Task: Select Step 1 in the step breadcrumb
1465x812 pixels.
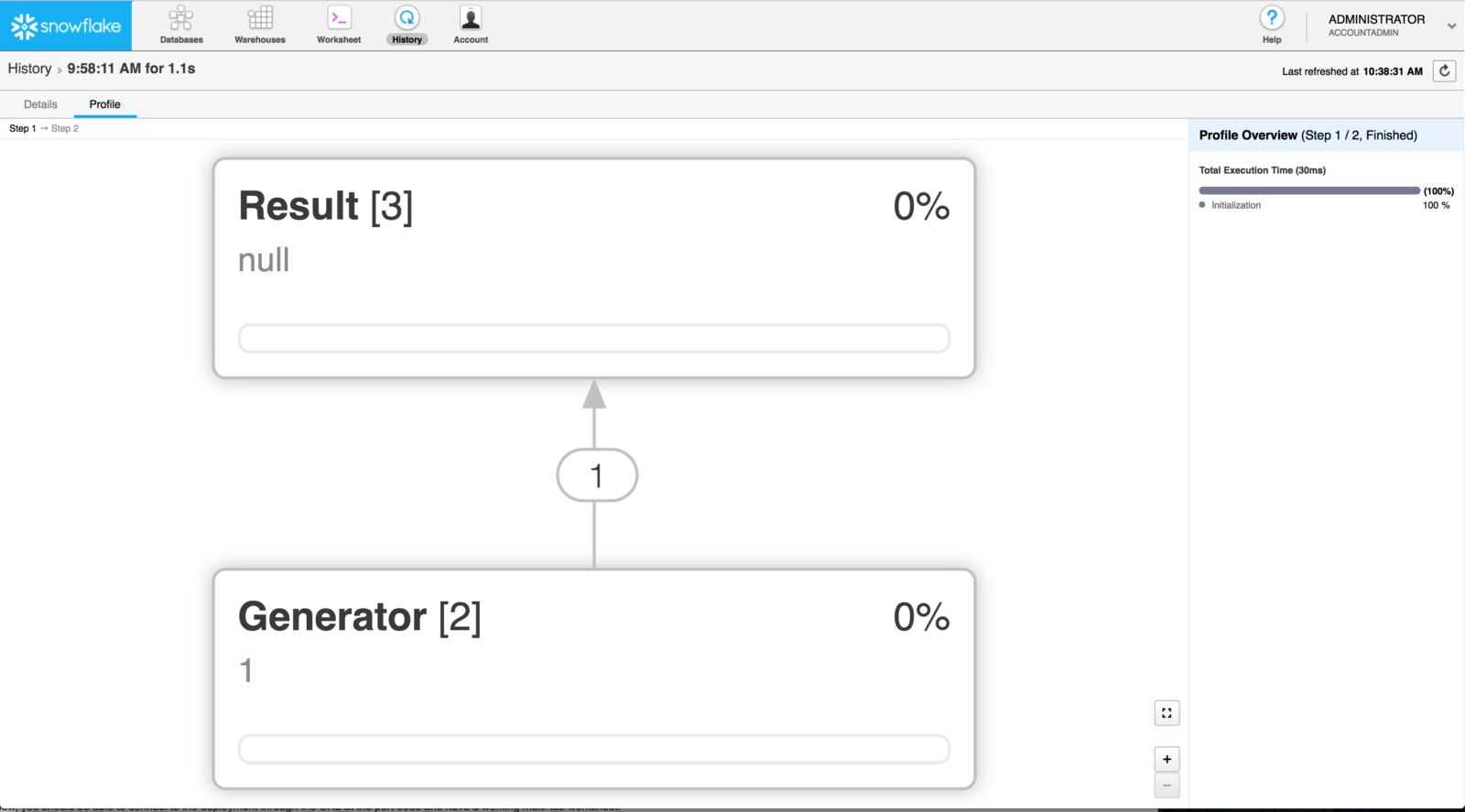Action: pyautogui.click(x=20, y=128)
